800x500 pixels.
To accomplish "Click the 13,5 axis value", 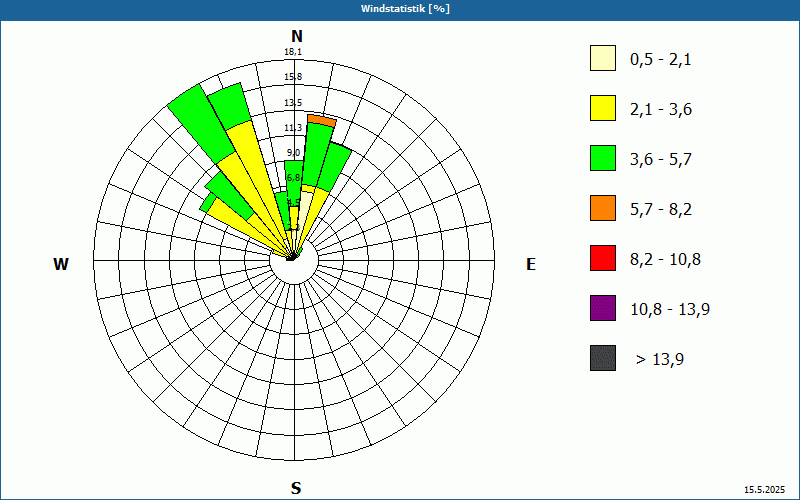I will 293,103.
